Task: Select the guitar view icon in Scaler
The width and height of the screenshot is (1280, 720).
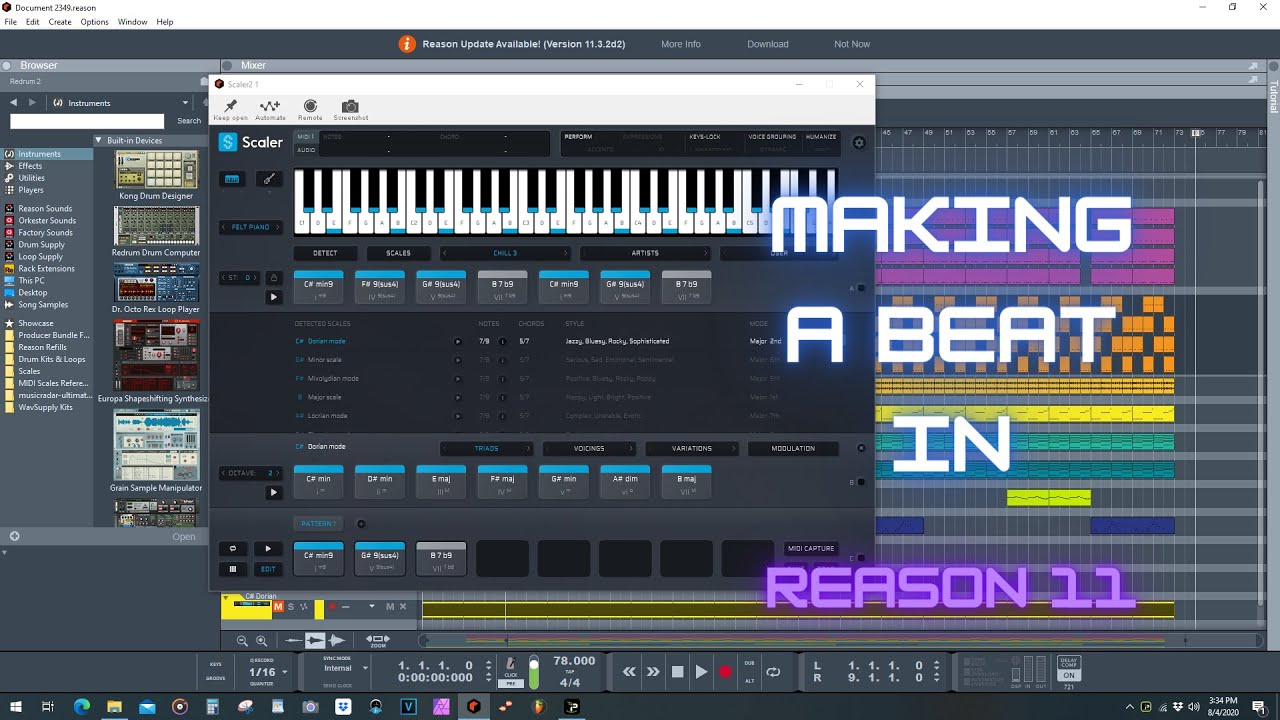Action: (268, 179)
